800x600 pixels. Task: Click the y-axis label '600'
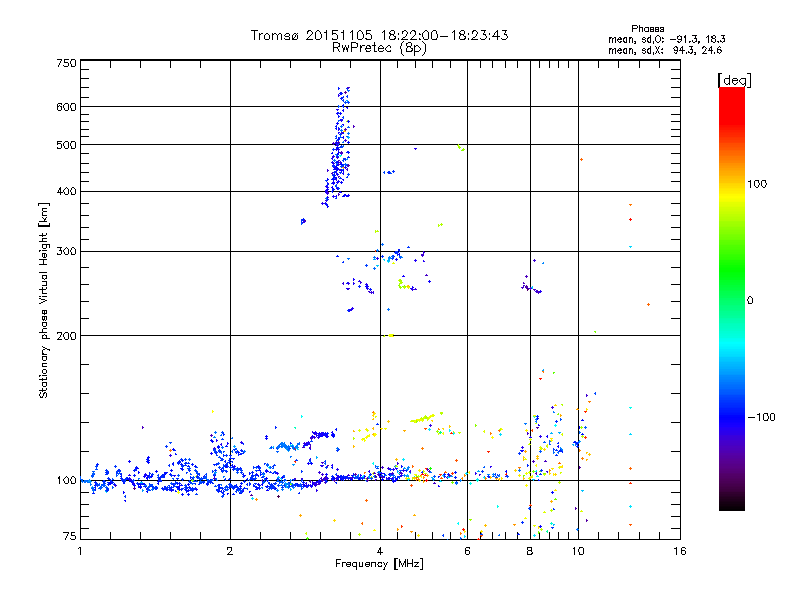(x=66, y=107)
